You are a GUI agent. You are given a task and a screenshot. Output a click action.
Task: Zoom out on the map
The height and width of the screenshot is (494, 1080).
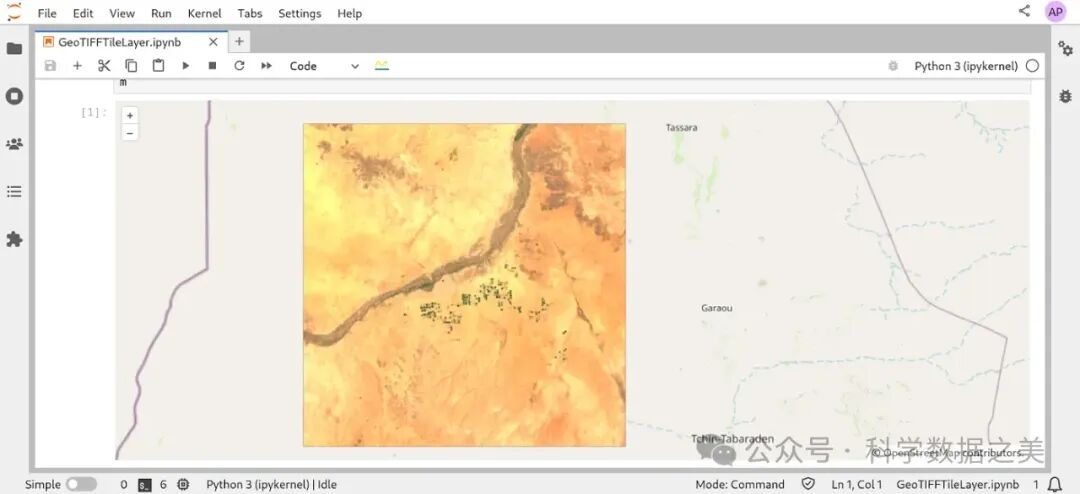tap(130, 132)
